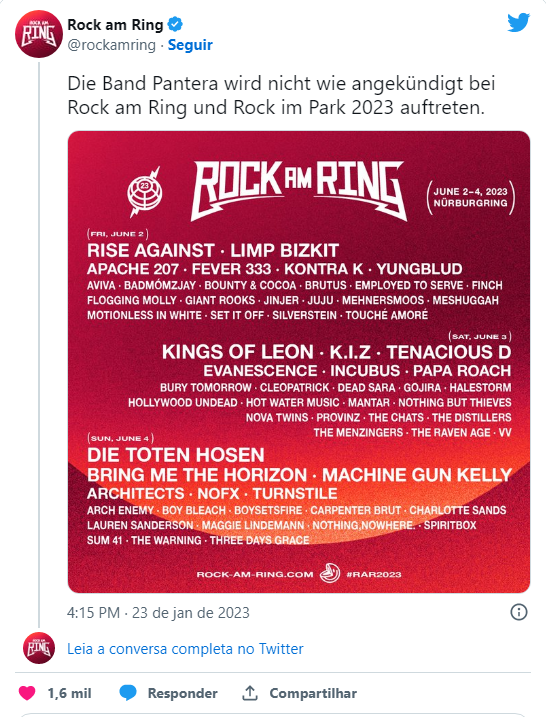
Task: Click the Rock am Ring display name
Action: pyautogui.click(x=115, y=25)
